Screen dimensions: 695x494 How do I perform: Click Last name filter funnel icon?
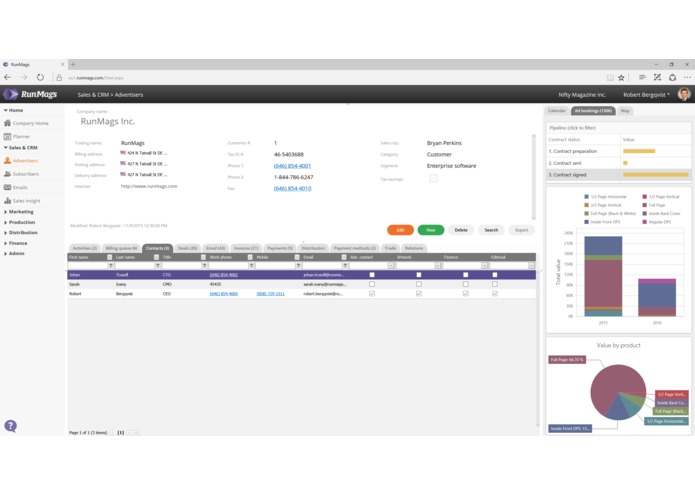pos(158,265)
